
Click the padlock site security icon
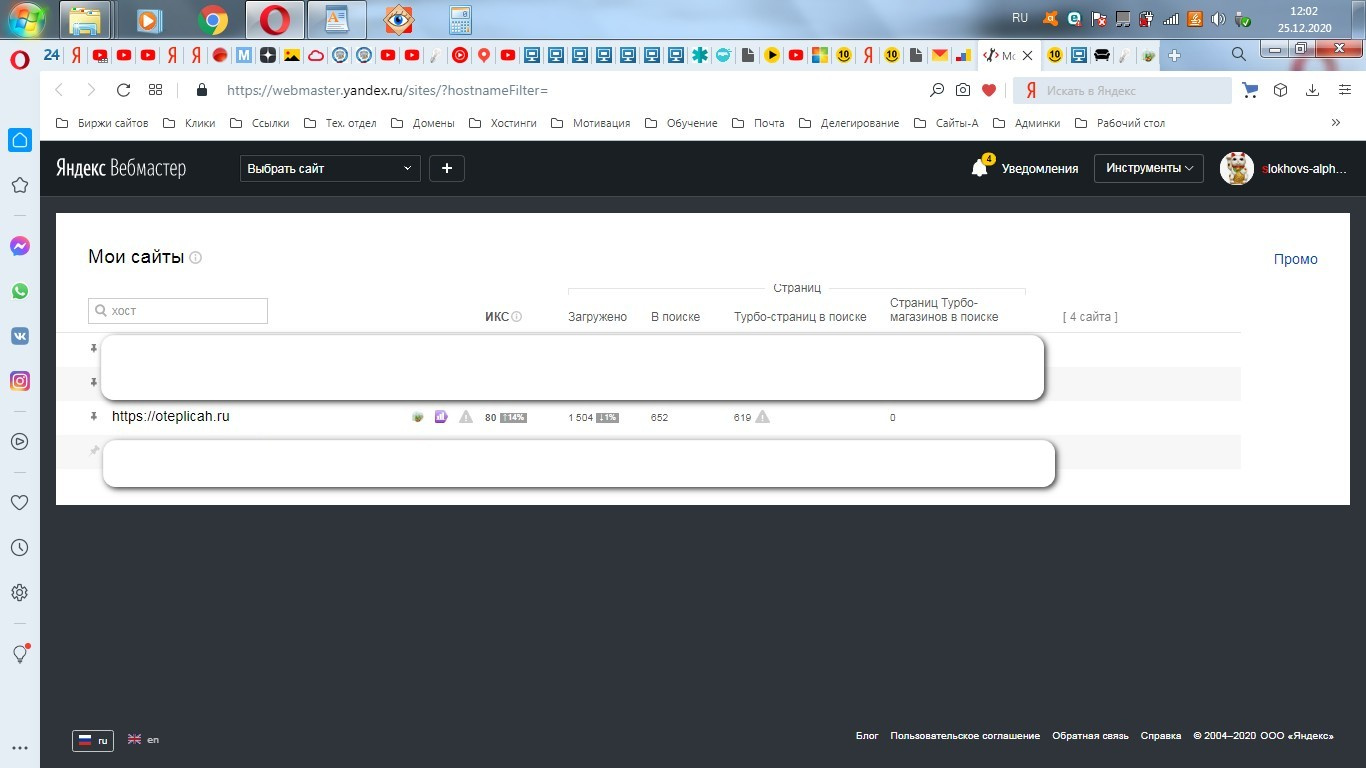pos(202,90)
